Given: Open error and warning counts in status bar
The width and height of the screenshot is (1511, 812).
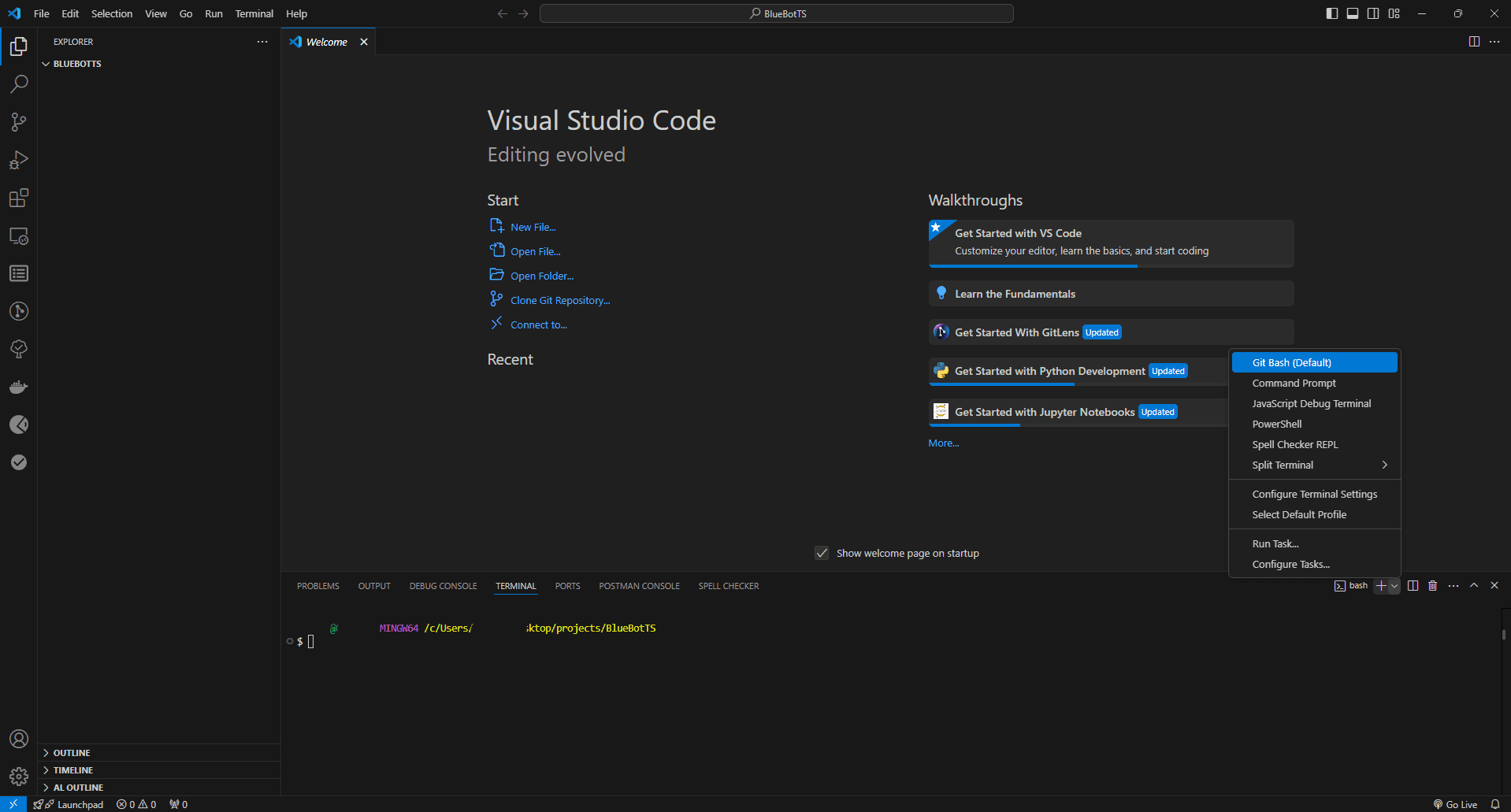Looking at the screenshot, I should 136,804.
